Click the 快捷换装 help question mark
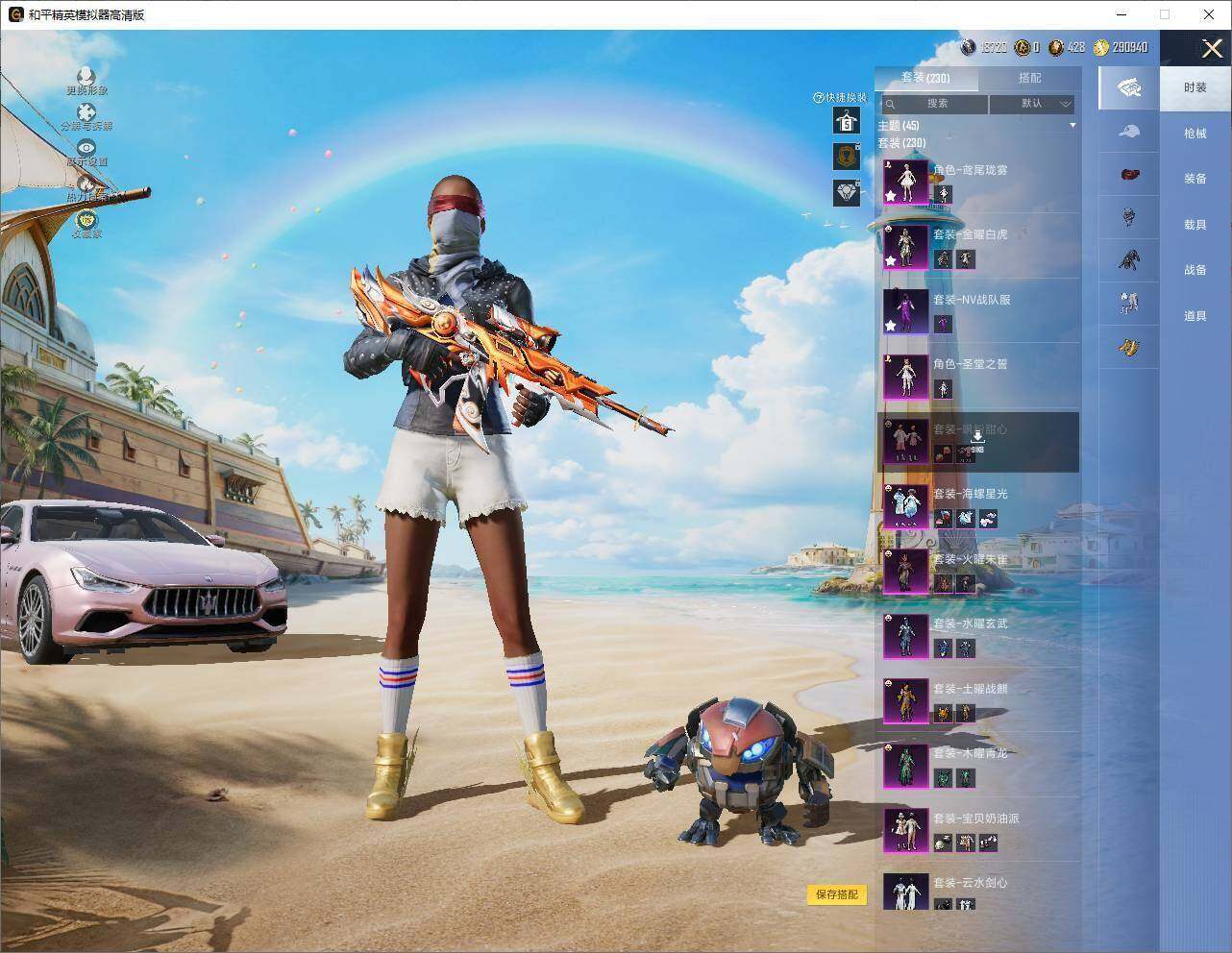 pyautogui.click(x=819, y=98)
